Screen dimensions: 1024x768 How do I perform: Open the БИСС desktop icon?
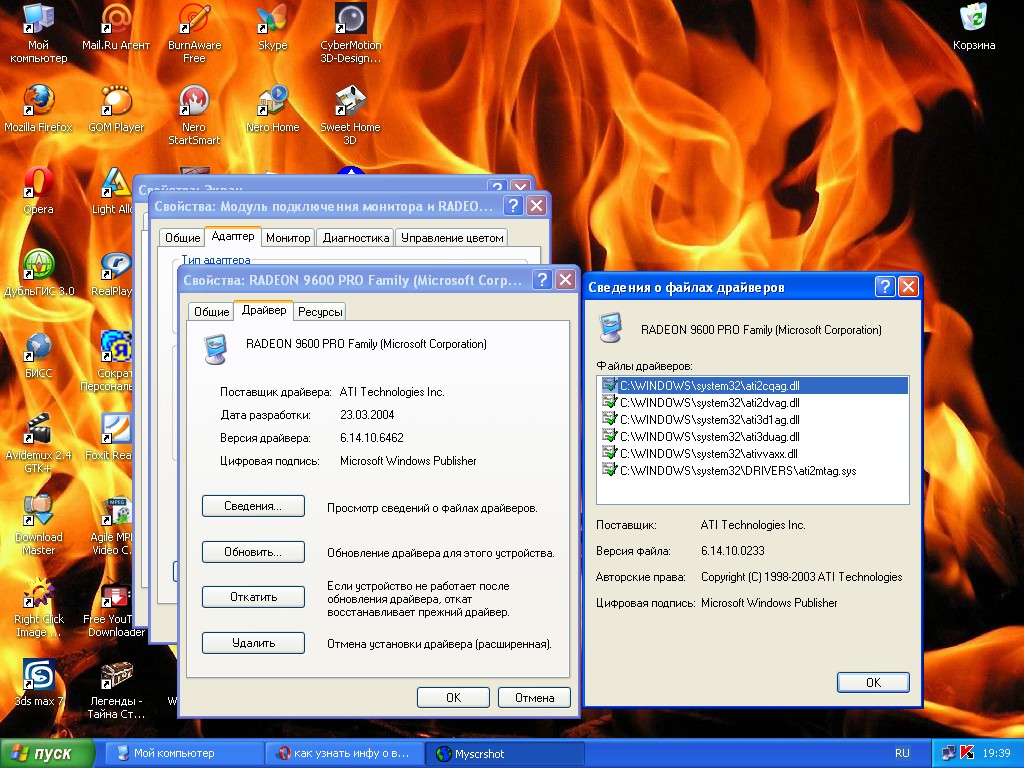coord(38,356)
